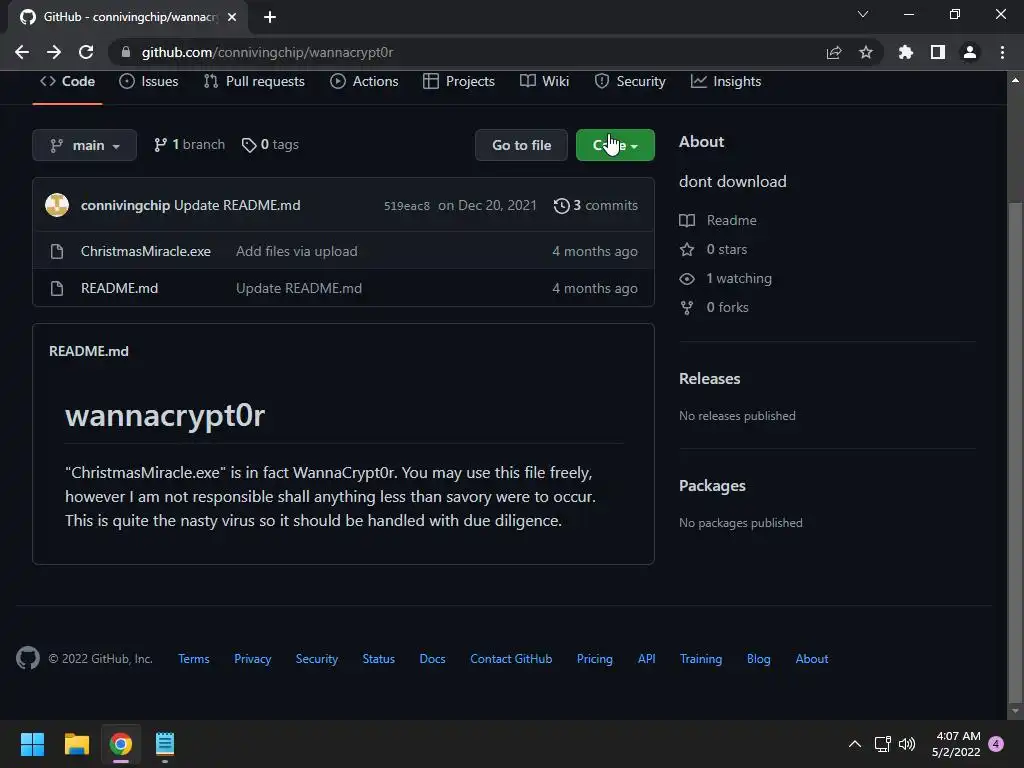This screenshot has width=1024, height=768.
Task: Open the tab search chevron
Action: [863, 14]
